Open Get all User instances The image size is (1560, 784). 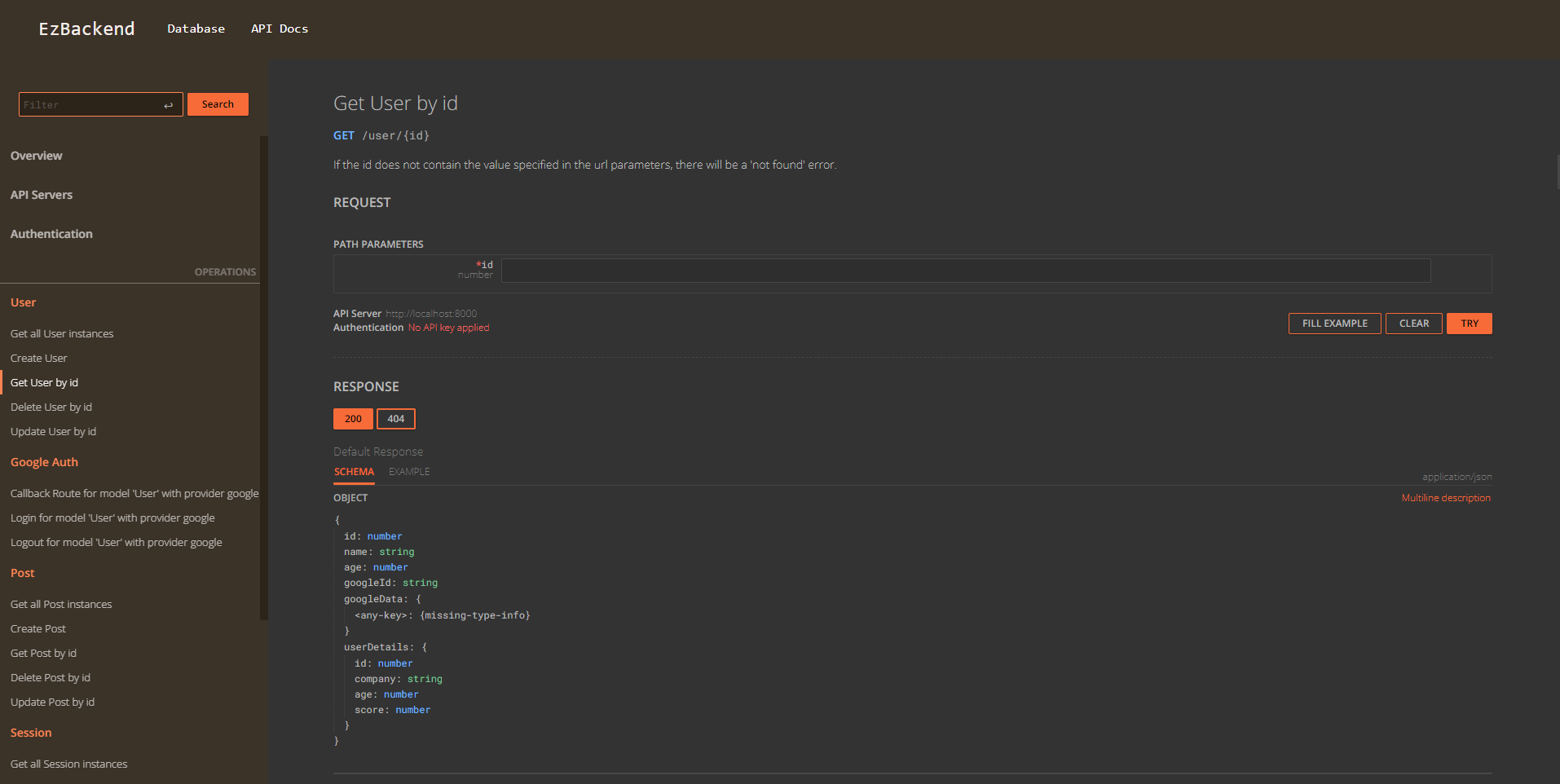tap(62, 333)
